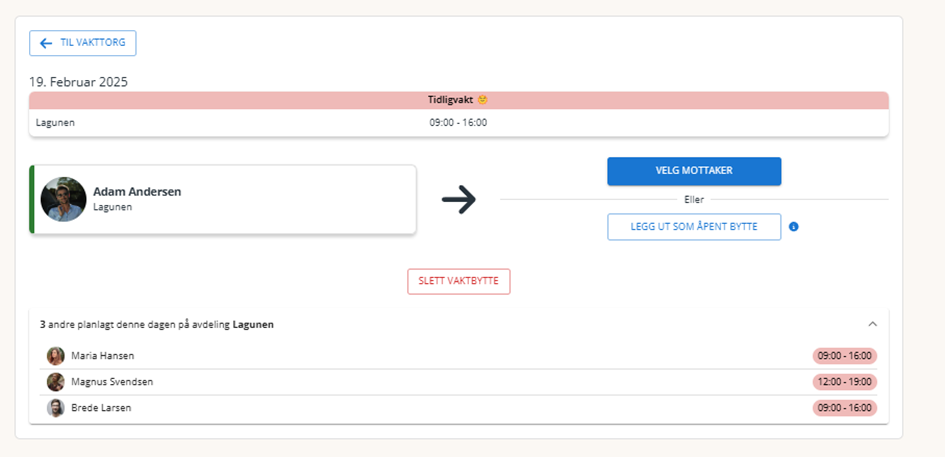Click Brede Larsen's avatar

click(x=55, y=408)
